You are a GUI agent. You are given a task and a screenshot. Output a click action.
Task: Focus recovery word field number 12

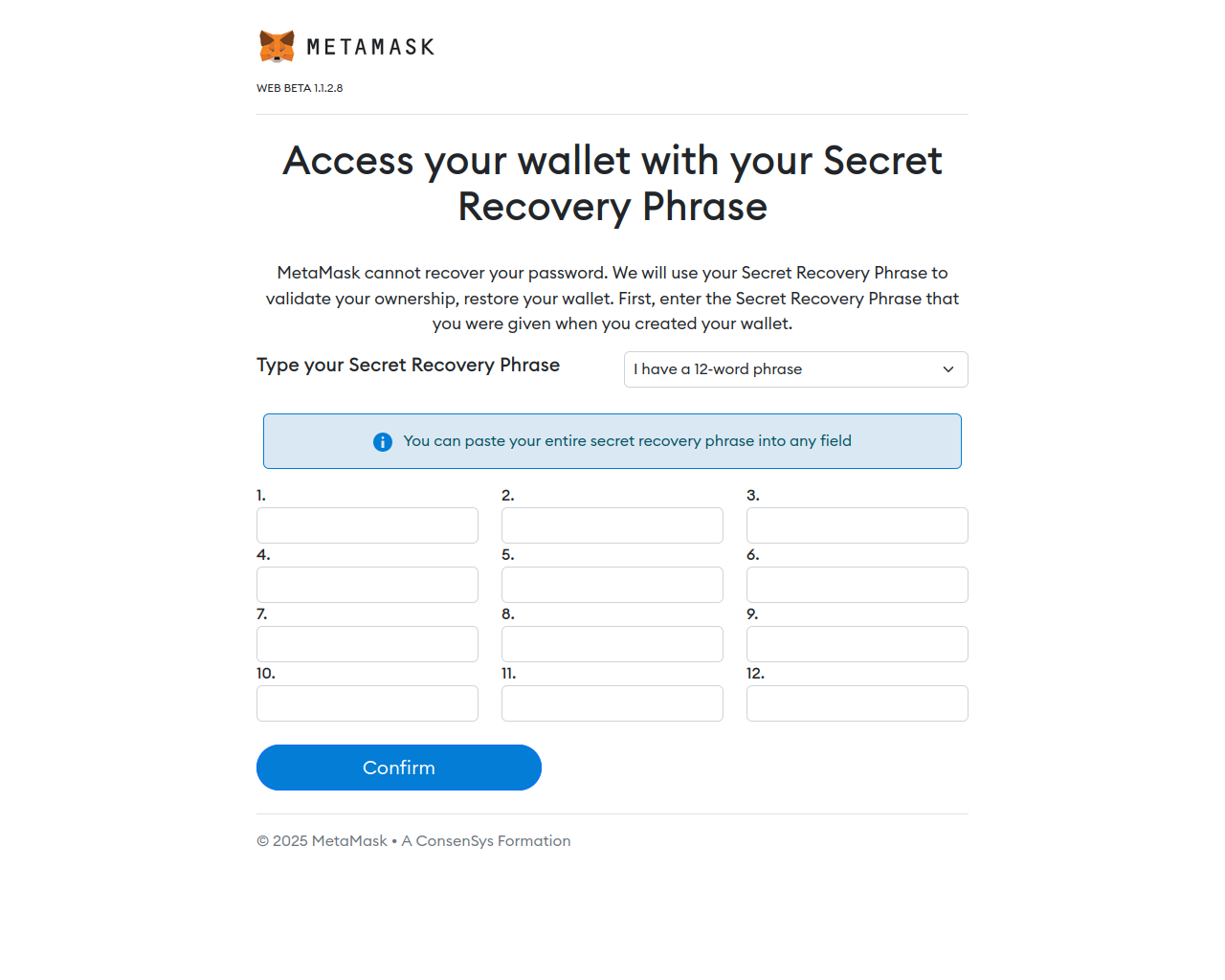[x=857, y=703]
